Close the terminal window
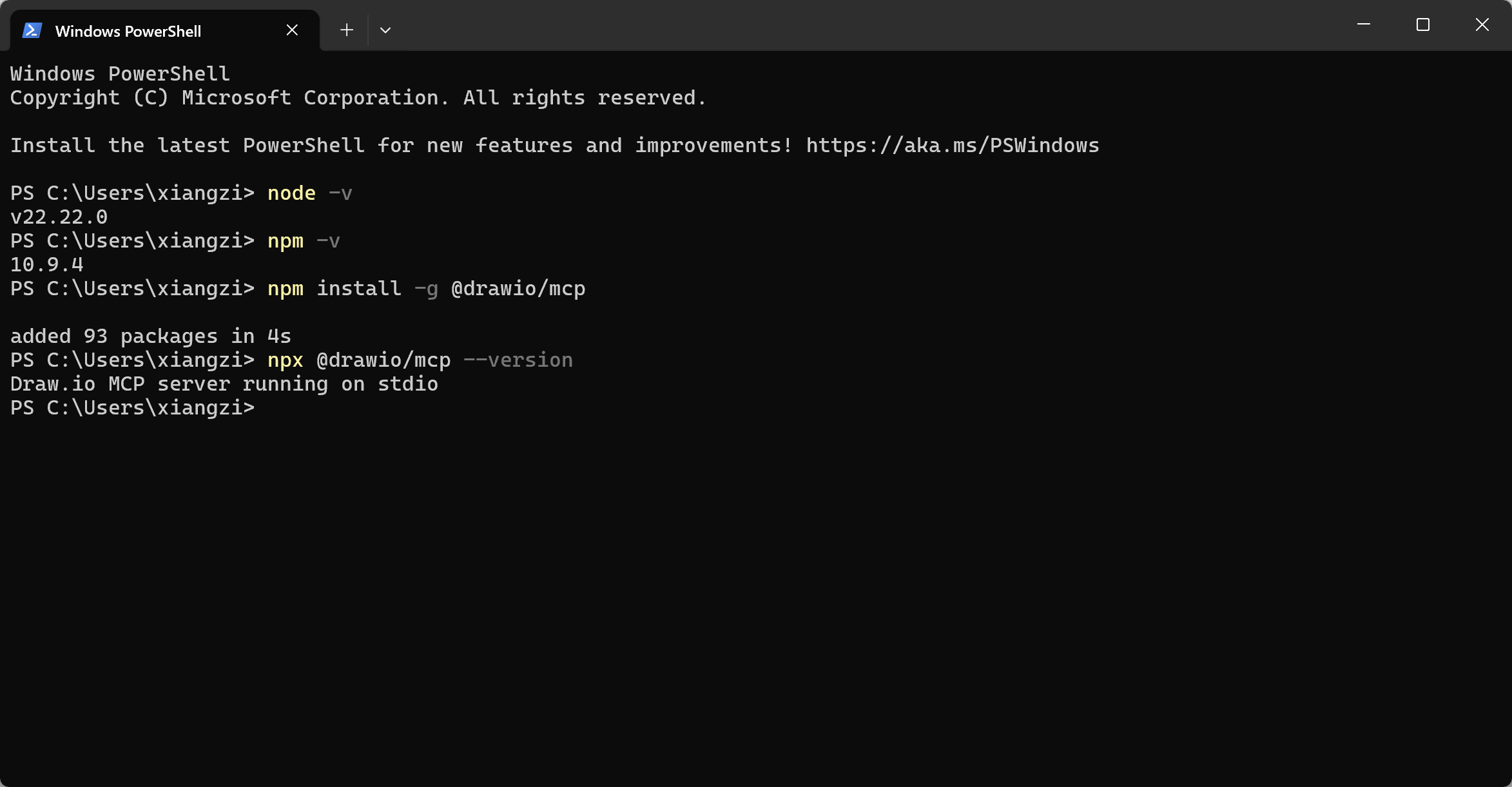Viewport: 1512px width, 787px height. 1482,24
